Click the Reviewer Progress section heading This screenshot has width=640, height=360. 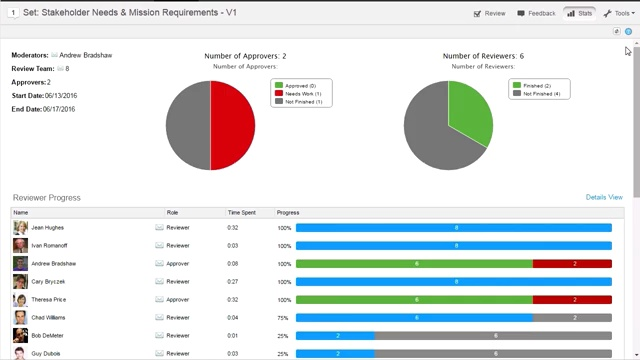[x=47, y=198]
